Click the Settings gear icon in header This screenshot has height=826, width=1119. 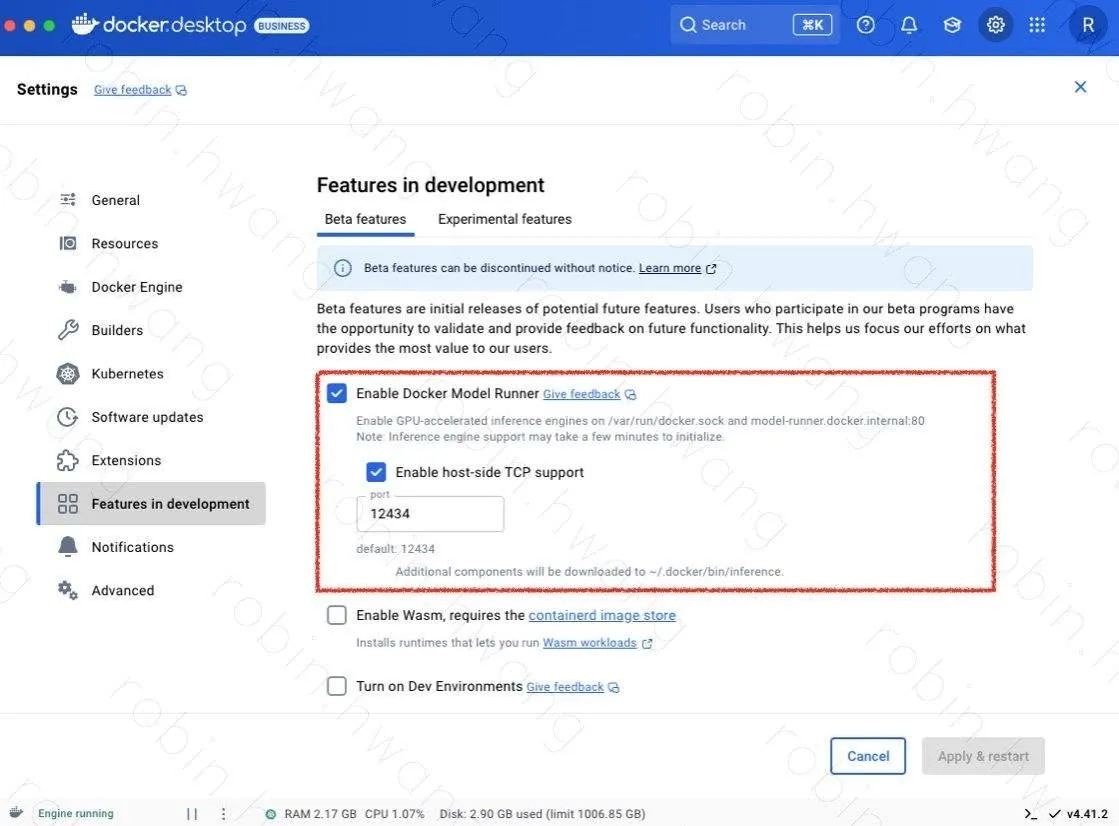[996, 25]
